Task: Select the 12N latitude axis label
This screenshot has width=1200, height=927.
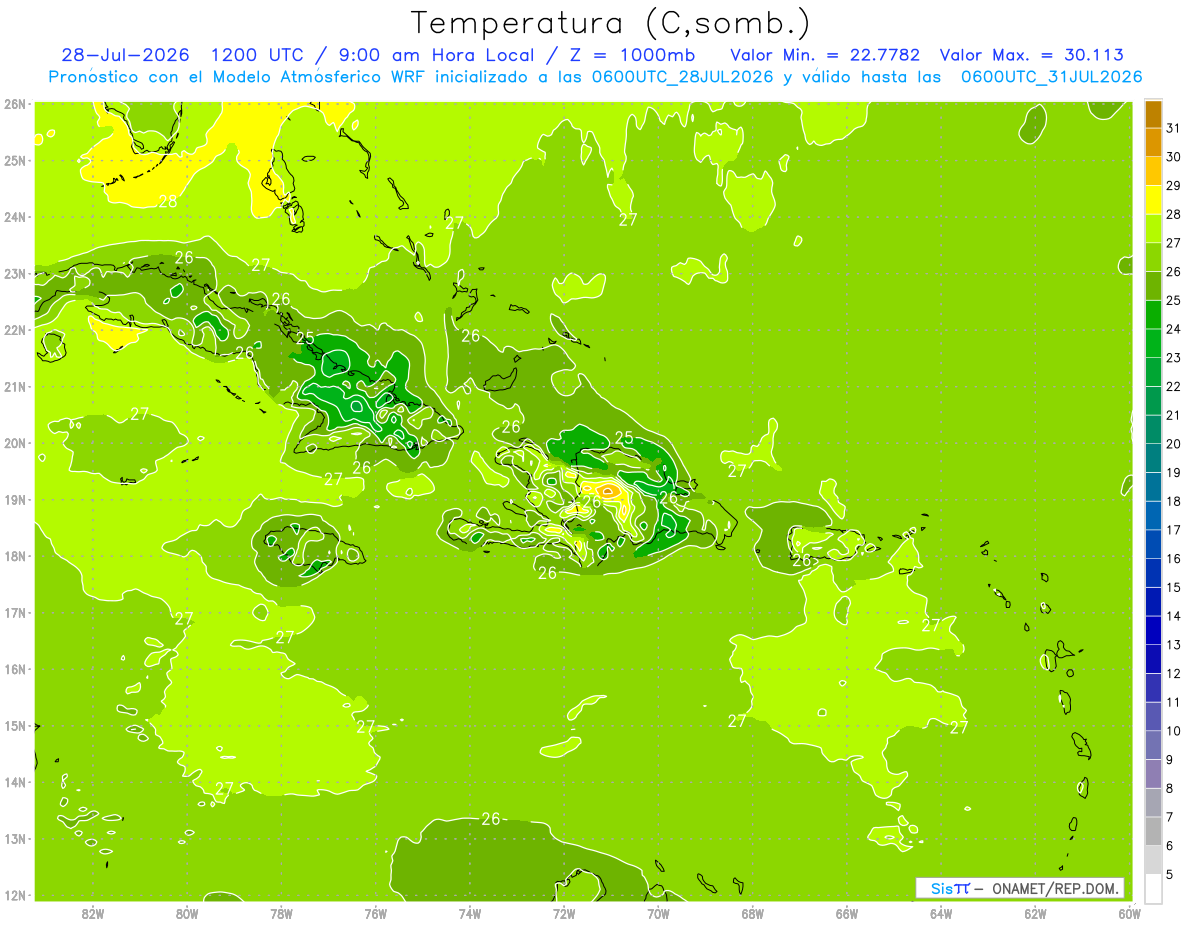Action: click(14, 895)
